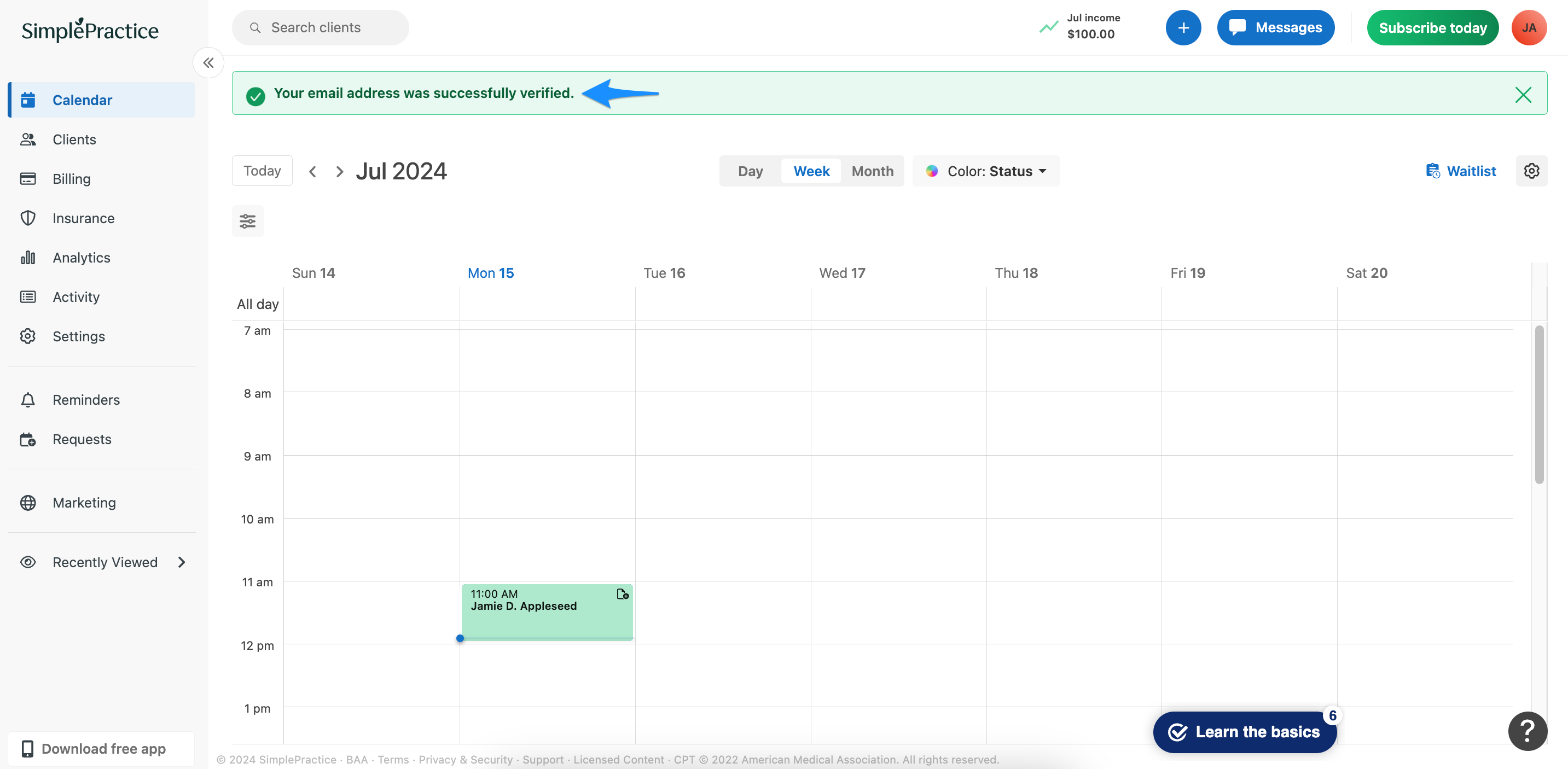Select Tue 16 column header
Image resolution: width=1568 pixels, height=769 pixels.
coord(664,272)
